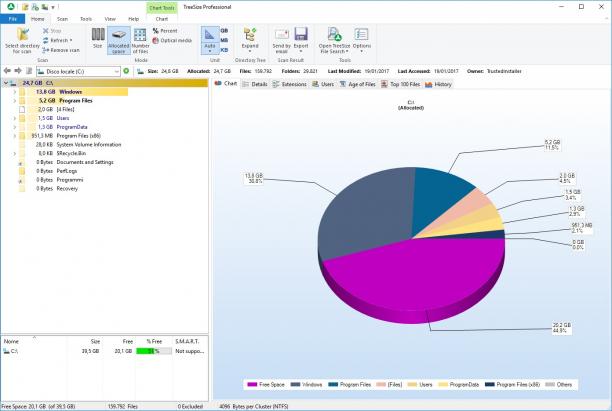
Task: Show the Extensions tab
Action: pyautogui.click(x=290, y=84)
